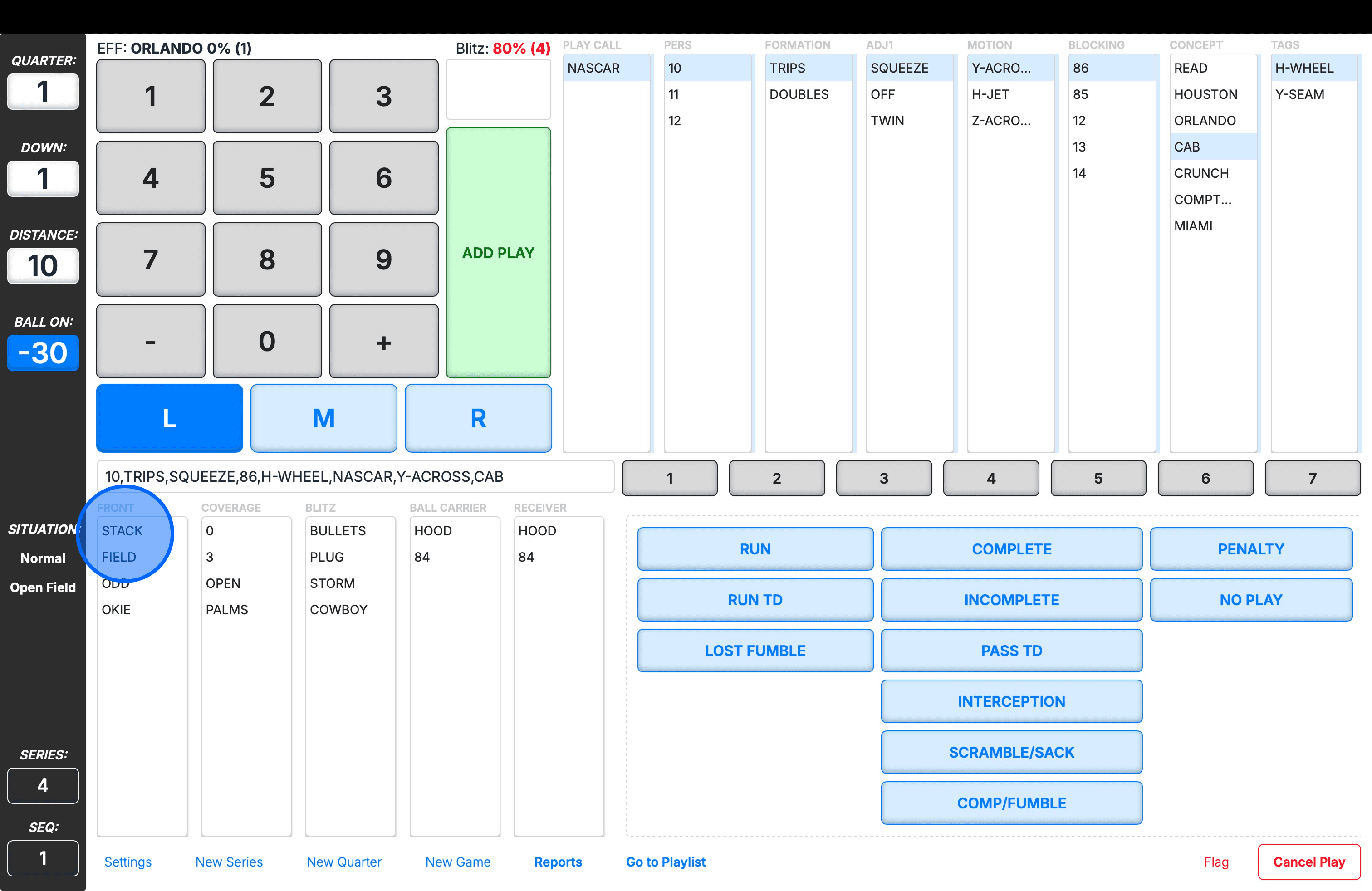
Task: Select the R hash button
Action: coord(478,418)
